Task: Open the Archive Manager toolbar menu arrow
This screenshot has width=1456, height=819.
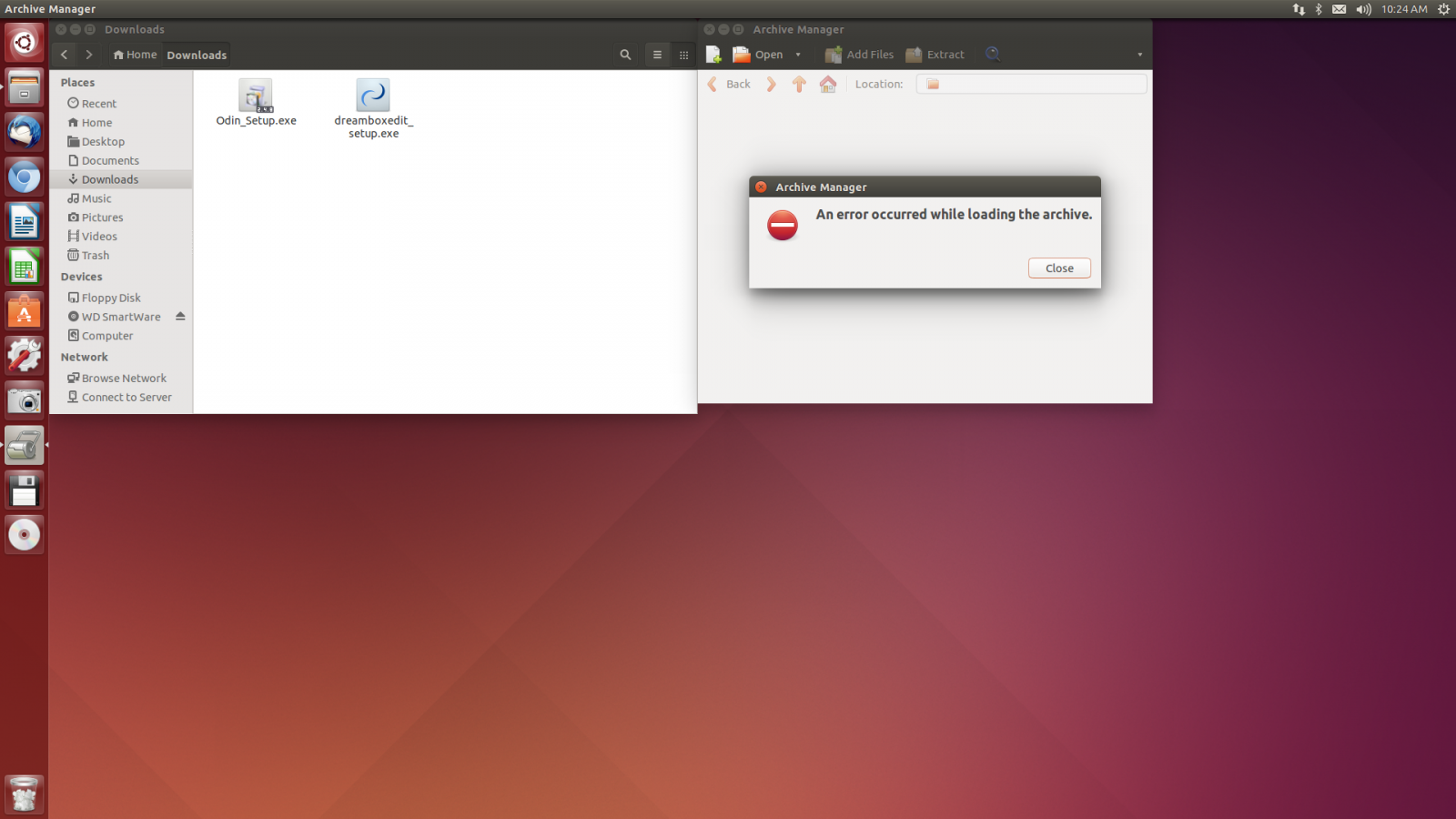Action: [1139, 55]
